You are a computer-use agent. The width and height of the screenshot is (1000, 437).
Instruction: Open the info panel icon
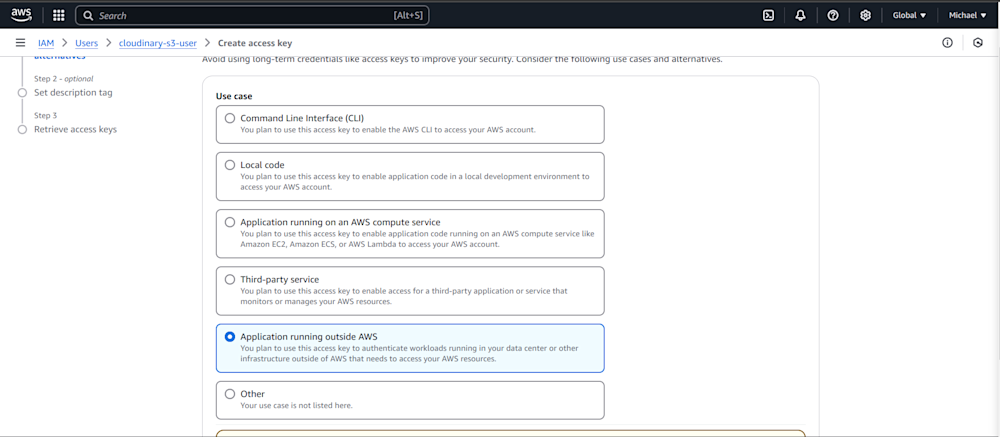click(x=947, y=43)
